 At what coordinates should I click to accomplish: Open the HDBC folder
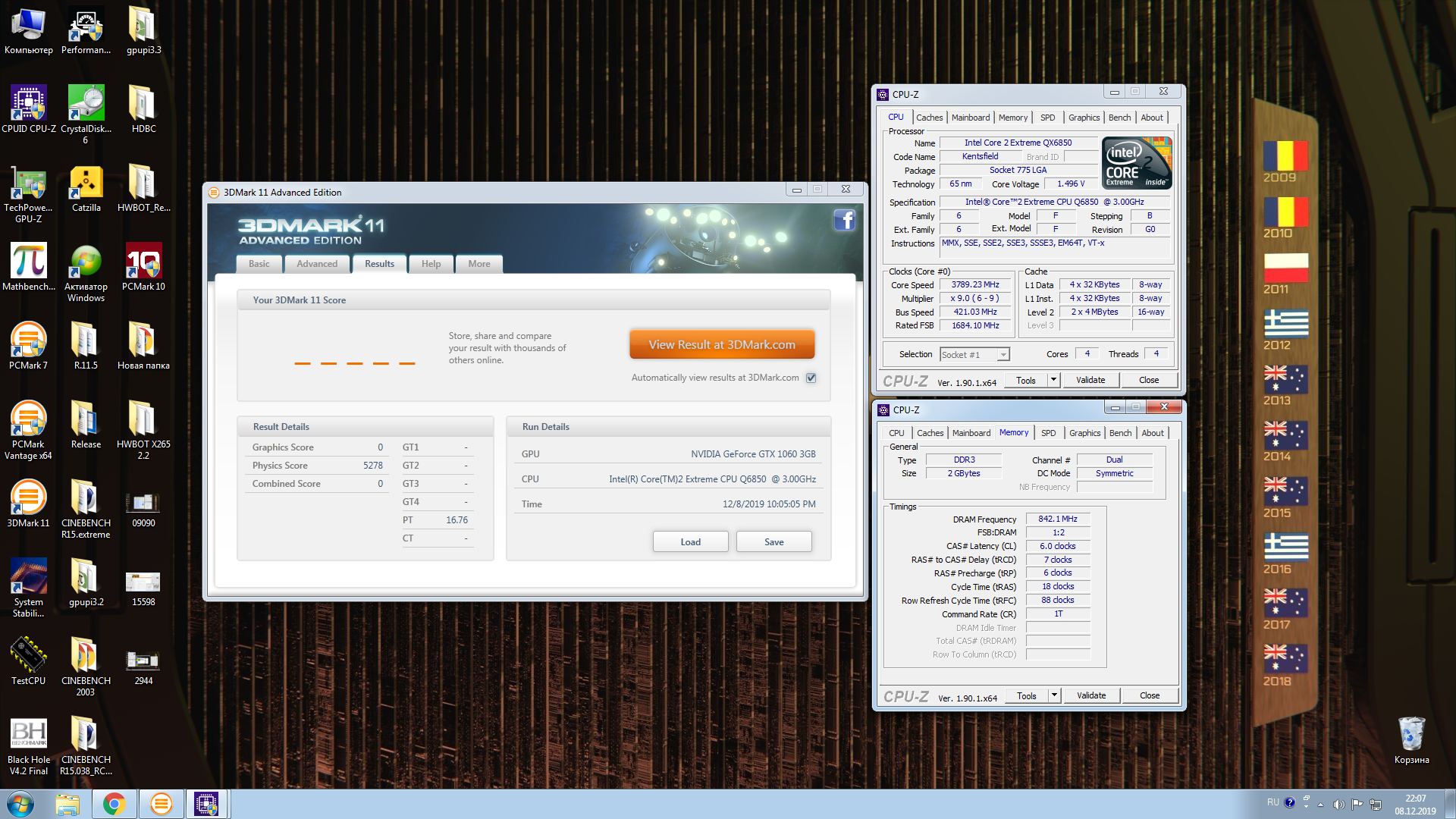pos(143,110)
